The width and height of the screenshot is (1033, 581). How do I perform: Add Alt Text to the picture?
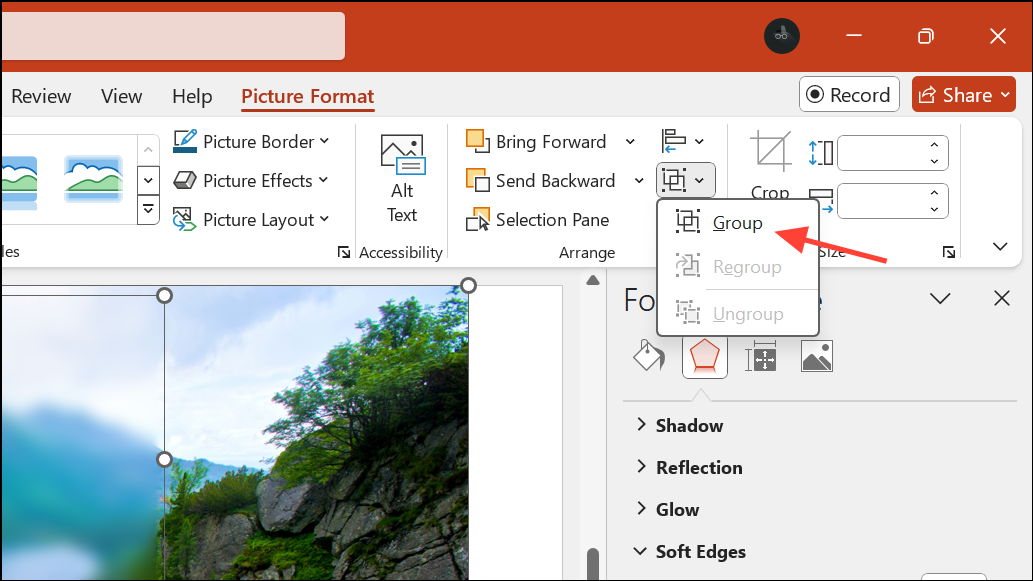401,180
